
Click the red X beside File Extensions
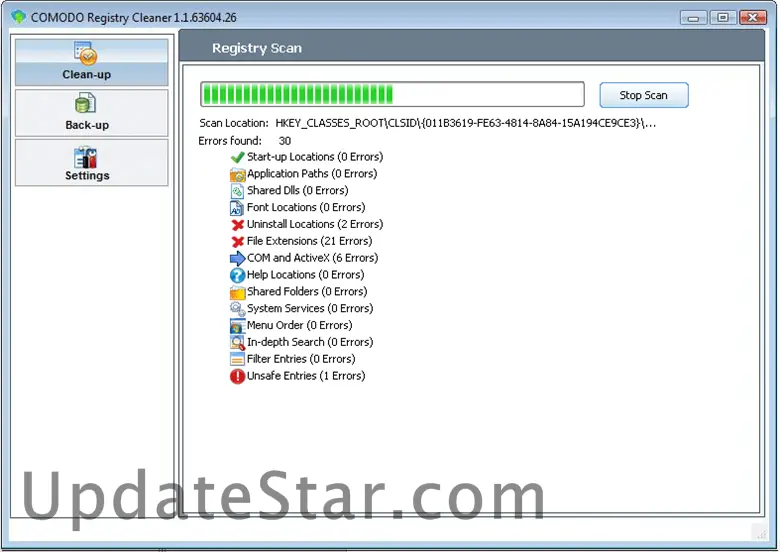coord(237,242)
